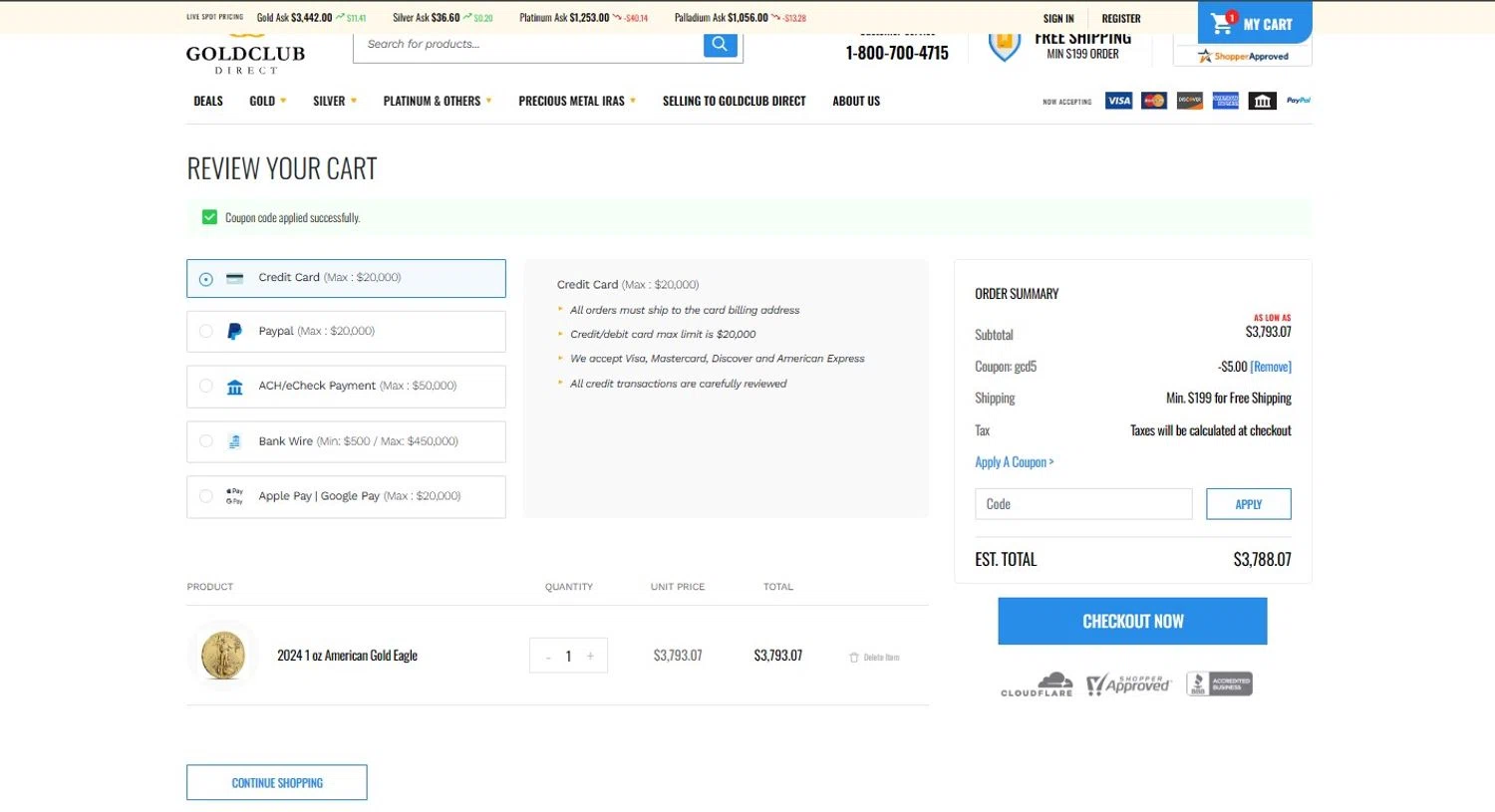Select Bank Wire payment radio button
The width and height of the screenshot is (1495, 812).
(206, 441)
